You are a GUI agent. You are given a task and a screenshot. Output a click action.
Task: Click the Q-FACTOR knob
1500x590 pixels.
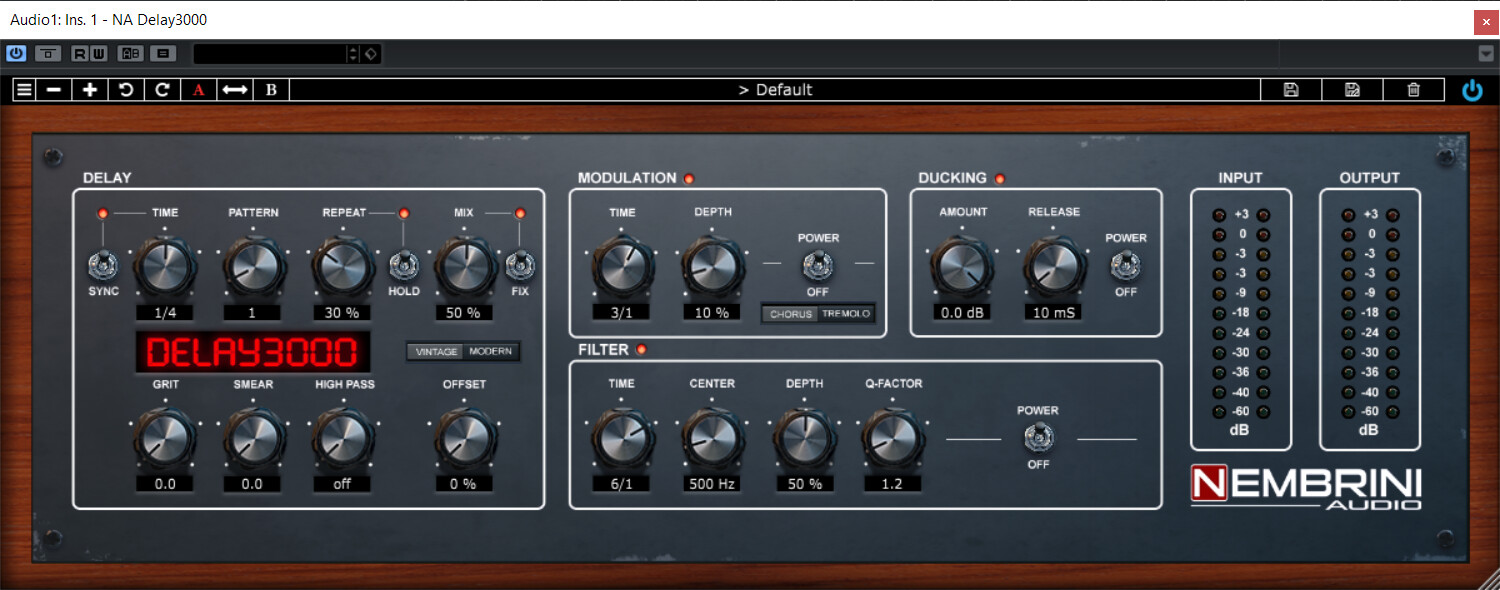892,439
